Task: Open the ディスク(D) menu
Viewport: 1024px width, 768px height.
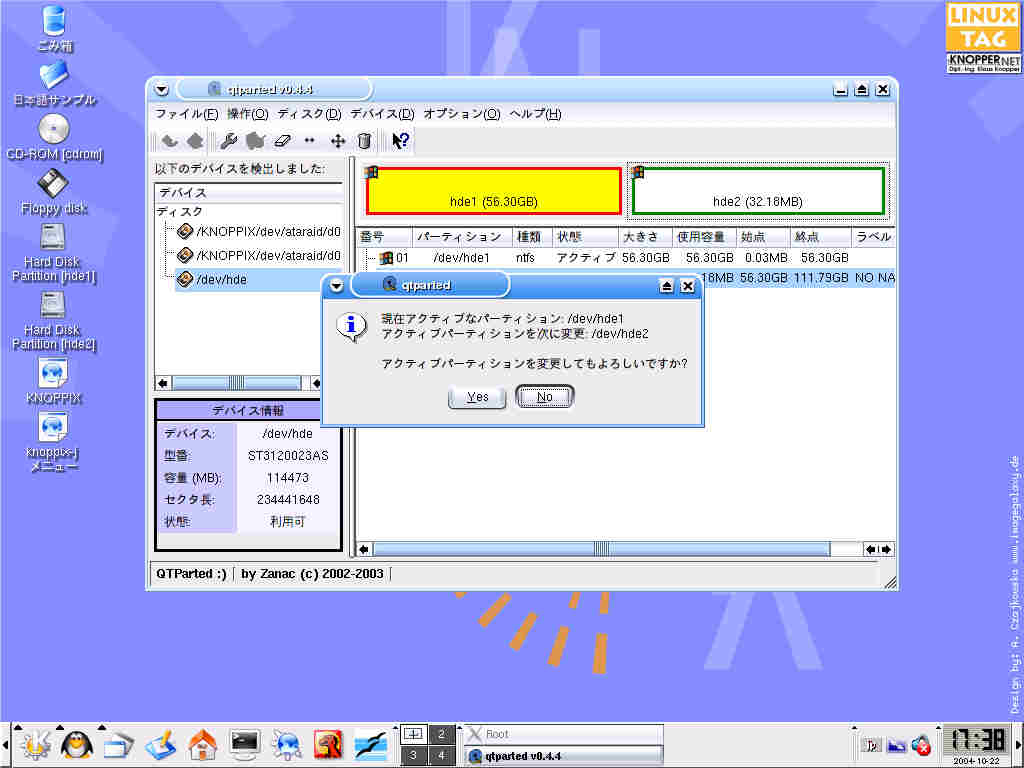Action: tap(310, 114)
